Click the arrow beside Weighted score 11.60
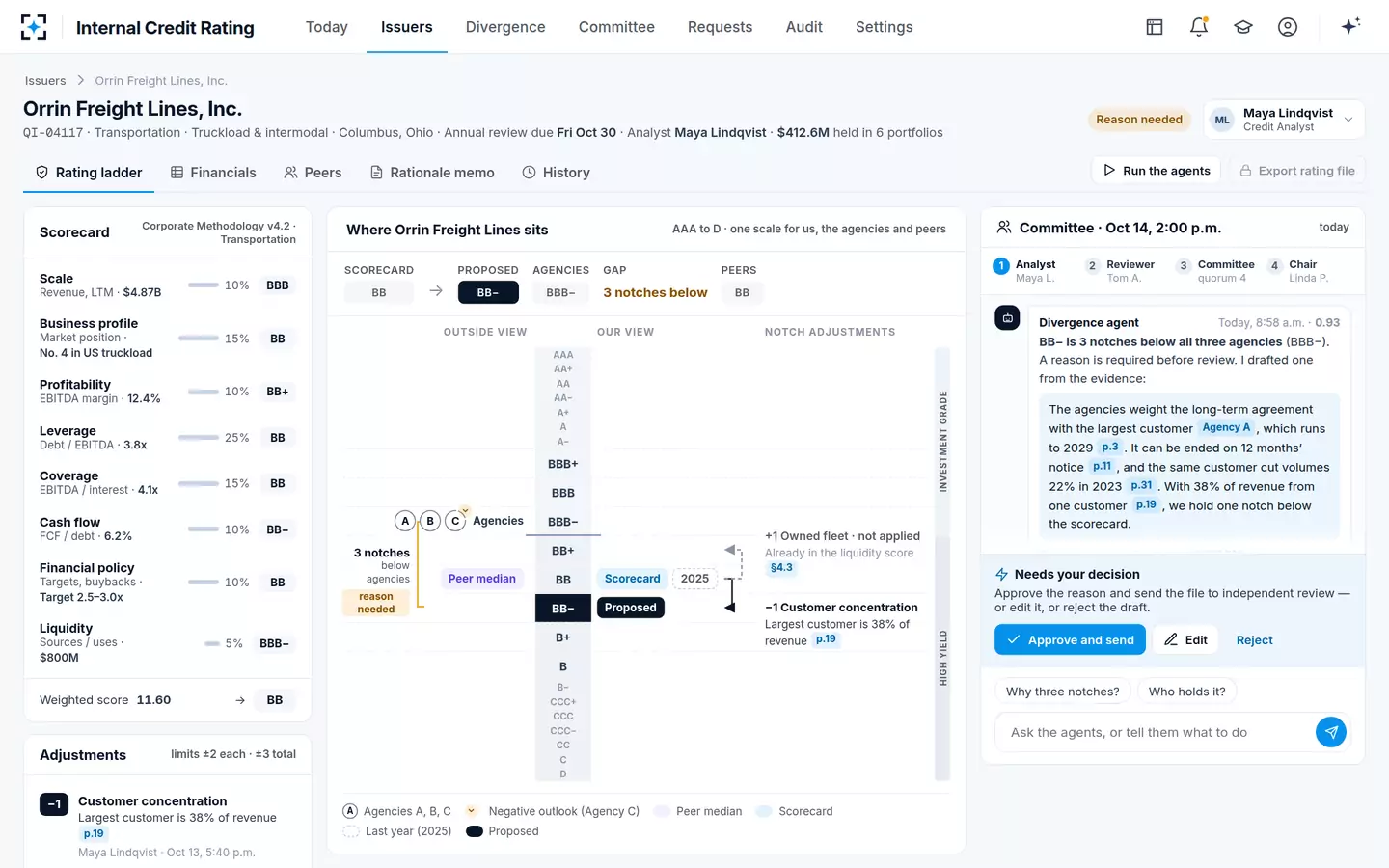1389x868 pixels. (x=240, y=700)
